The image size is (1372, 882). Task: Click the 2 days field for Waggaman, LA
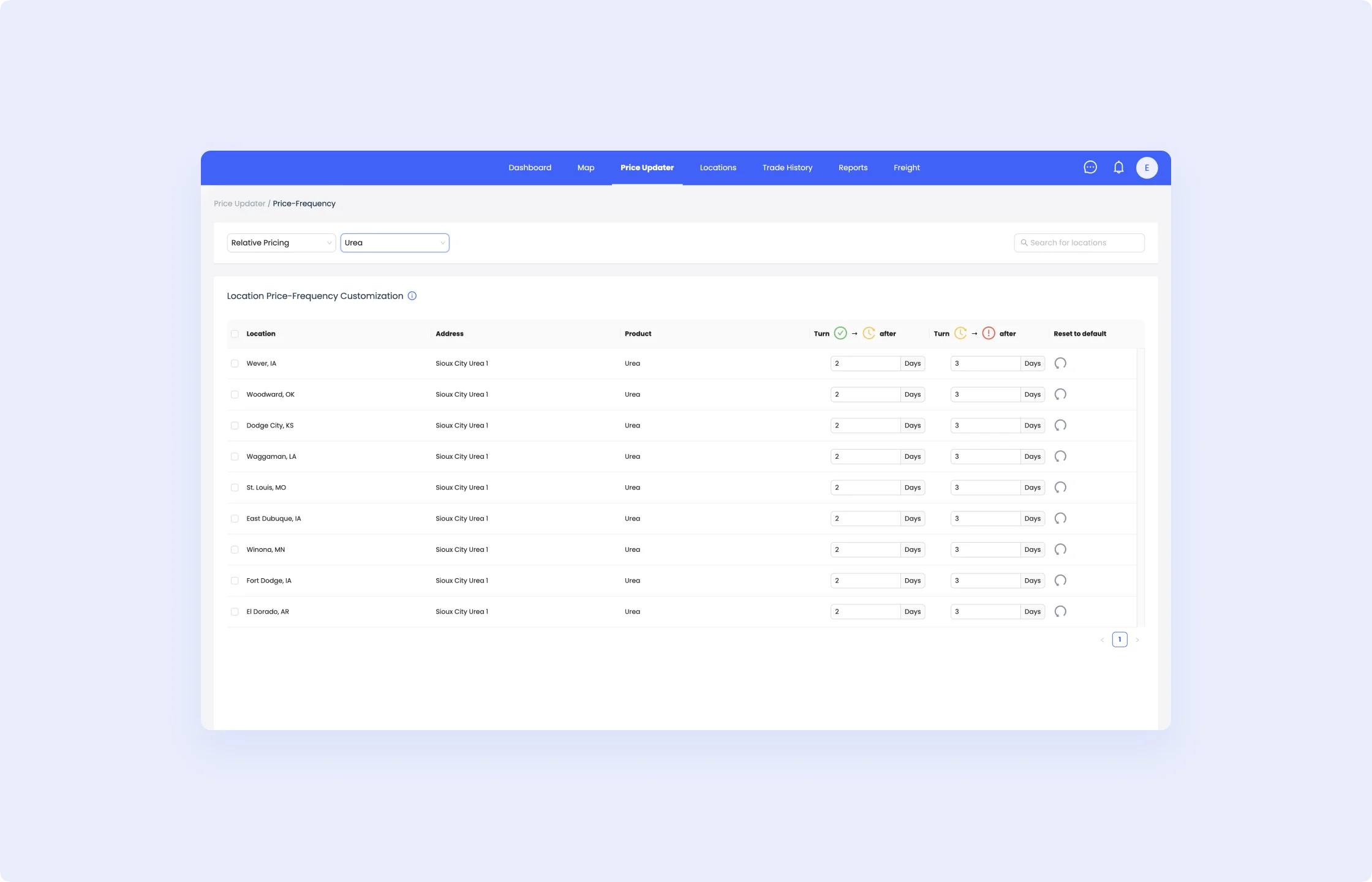[865, 456]
